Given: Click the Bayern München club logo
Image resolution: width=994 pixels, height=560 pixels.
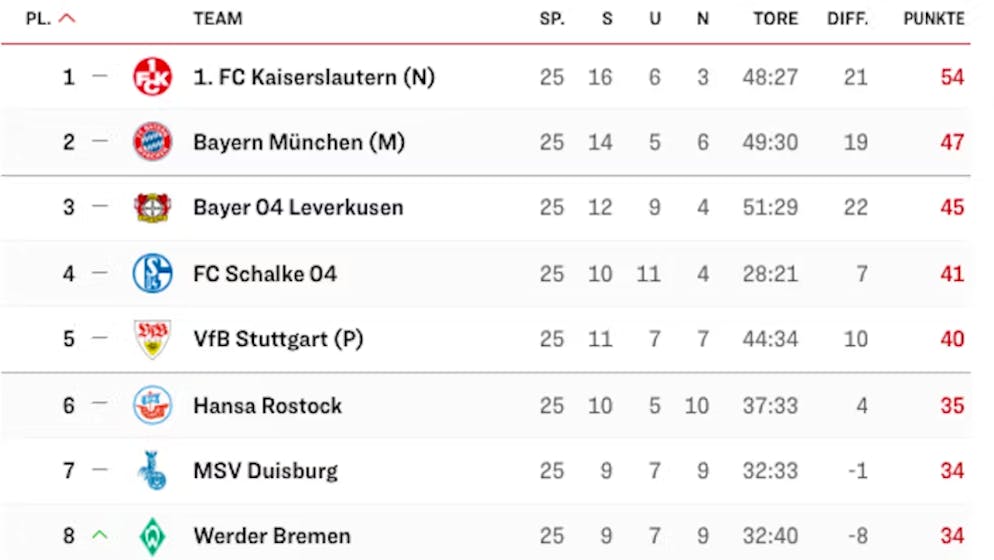Looking at the screenshot, I should tap(153, 142).
